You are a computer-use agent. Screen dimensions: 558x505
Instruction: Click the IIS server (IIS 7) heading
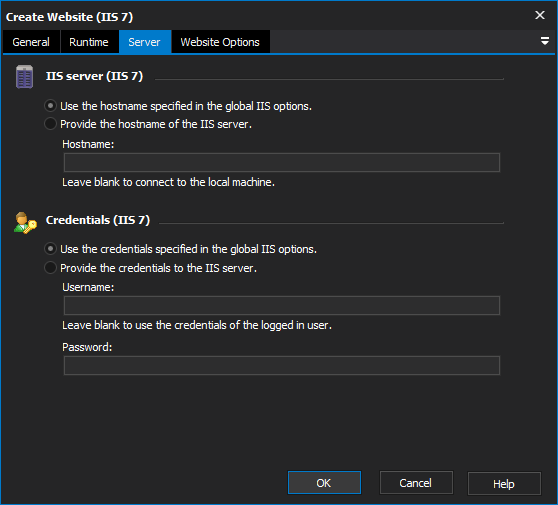[94, 76]
